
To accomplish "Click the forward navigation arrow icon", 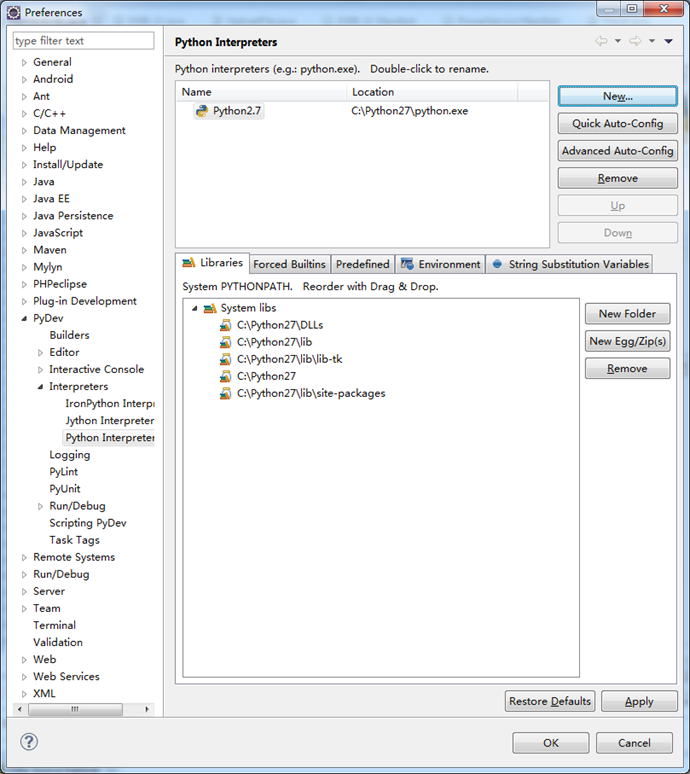I will (x=635, y=41).
